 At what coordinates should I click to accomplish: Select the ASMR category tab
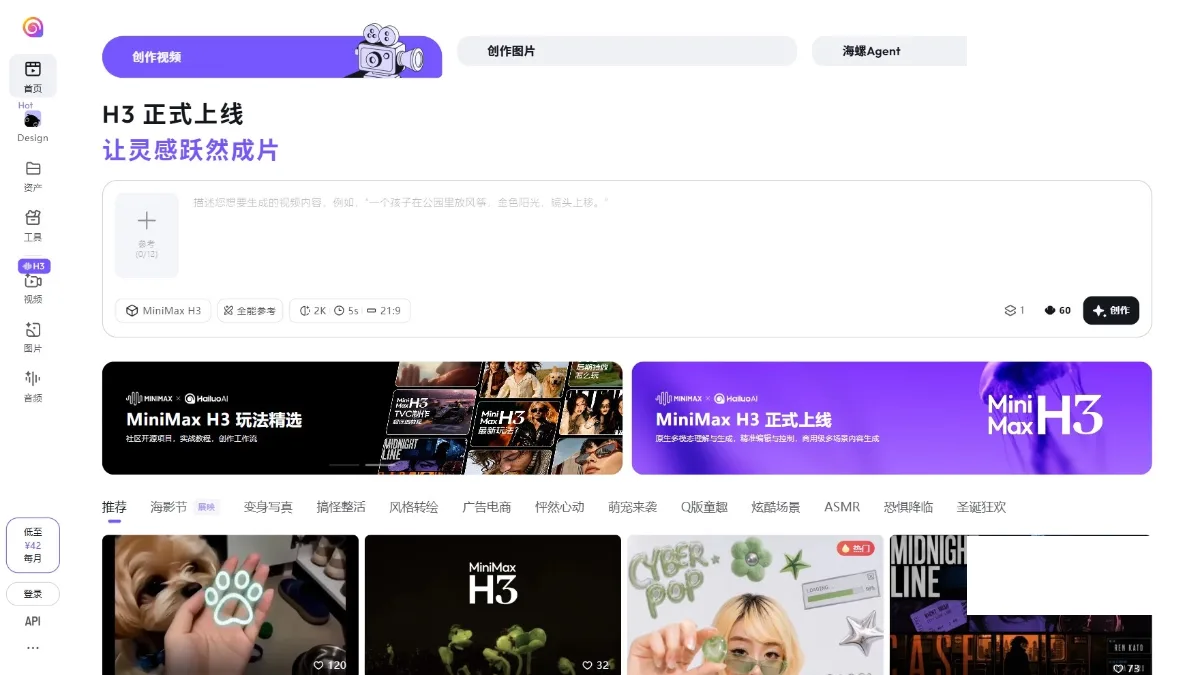point(842,507)
